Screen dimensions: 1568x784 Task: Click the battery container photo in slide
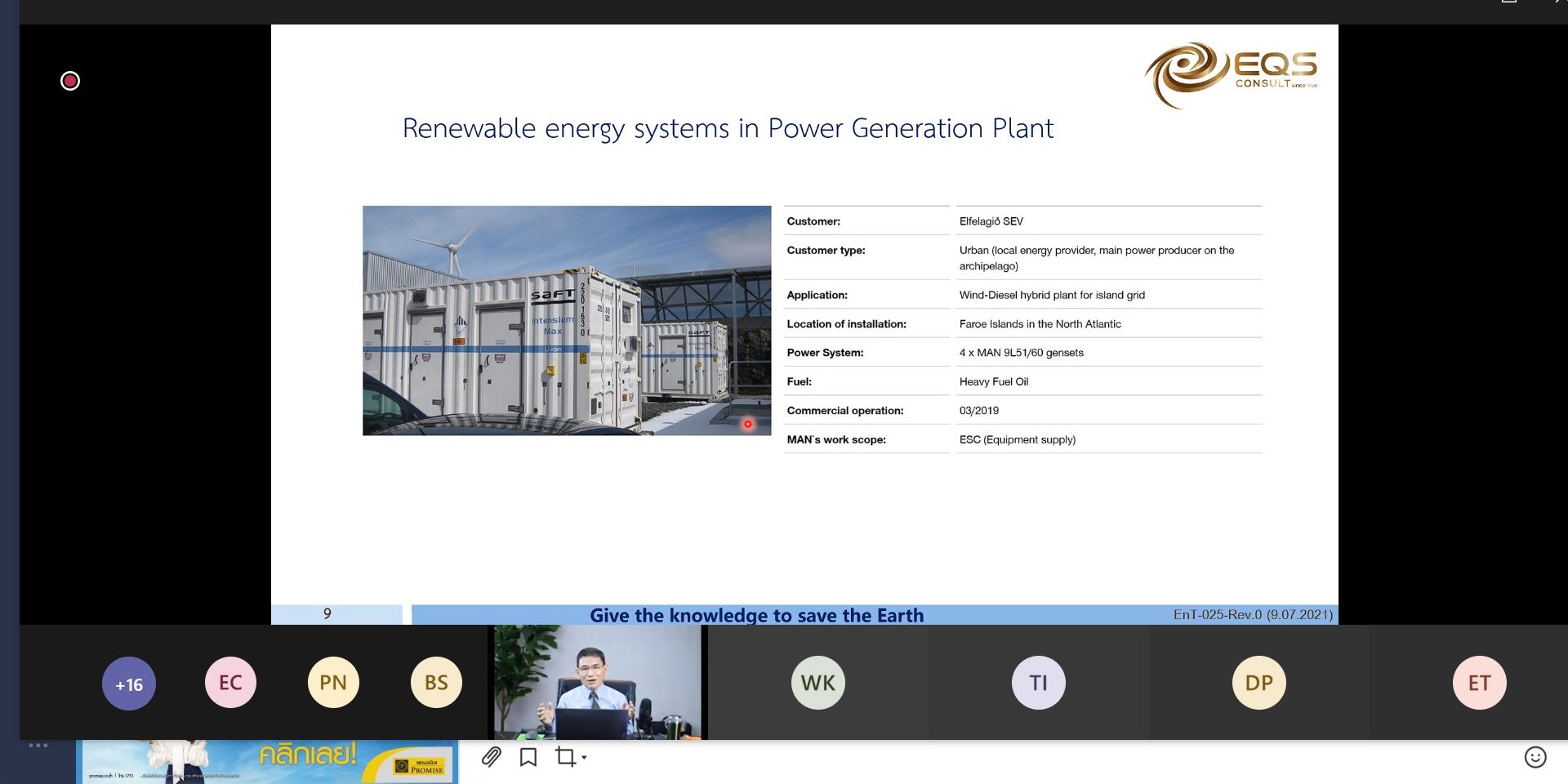tap(567, 320)
